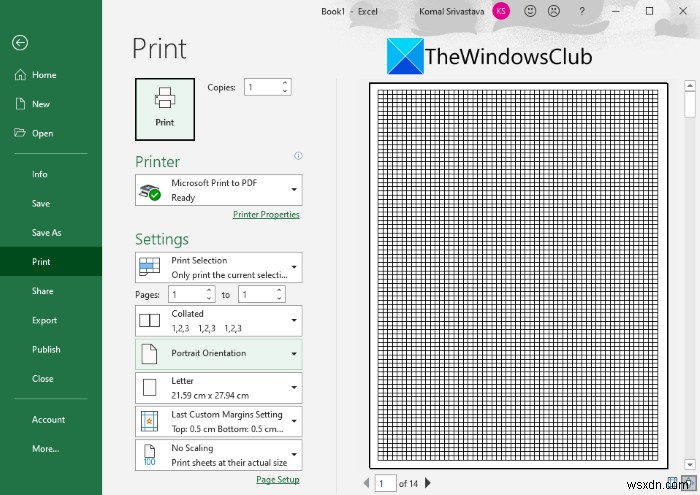Go to the previous preview page
The height and width of the screenshot is (495, 700).
(x=367, y=483)
